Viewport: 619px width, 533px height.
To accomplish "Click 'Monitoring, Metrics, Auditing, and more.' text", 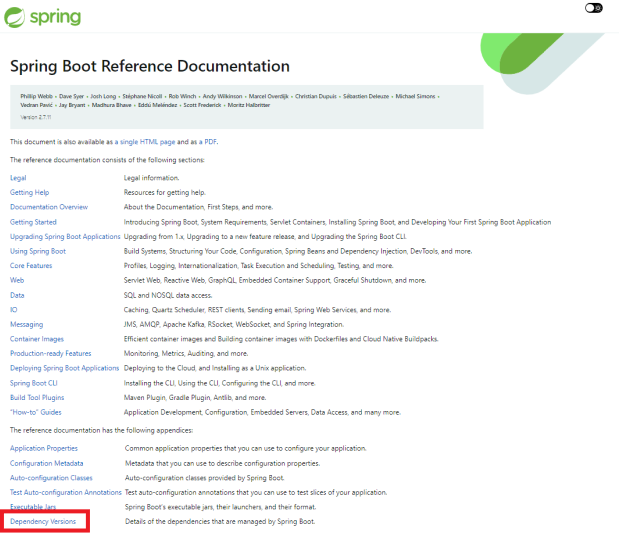I will pos(186,353).
